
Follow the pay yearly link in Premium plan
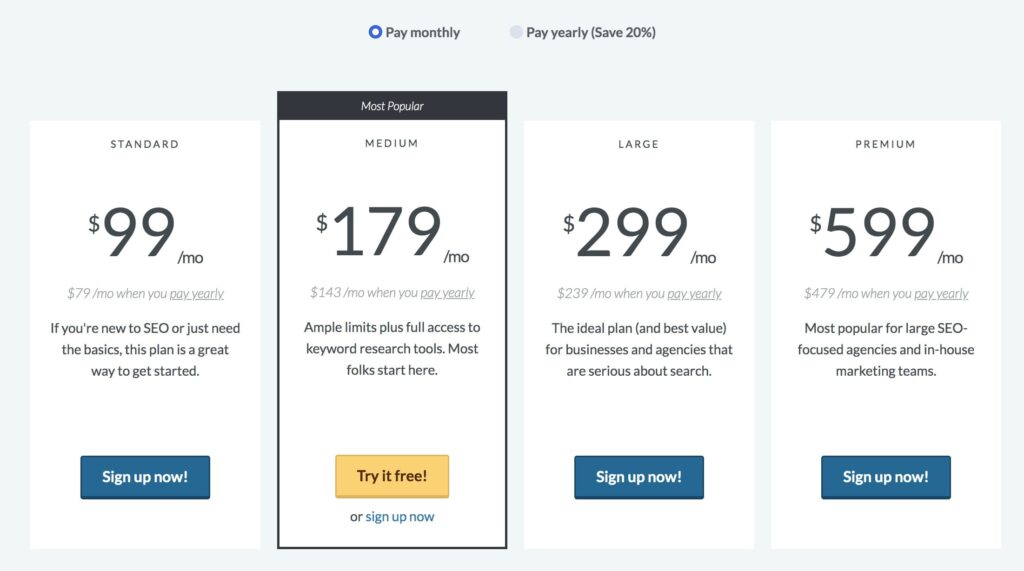[941, 294]
